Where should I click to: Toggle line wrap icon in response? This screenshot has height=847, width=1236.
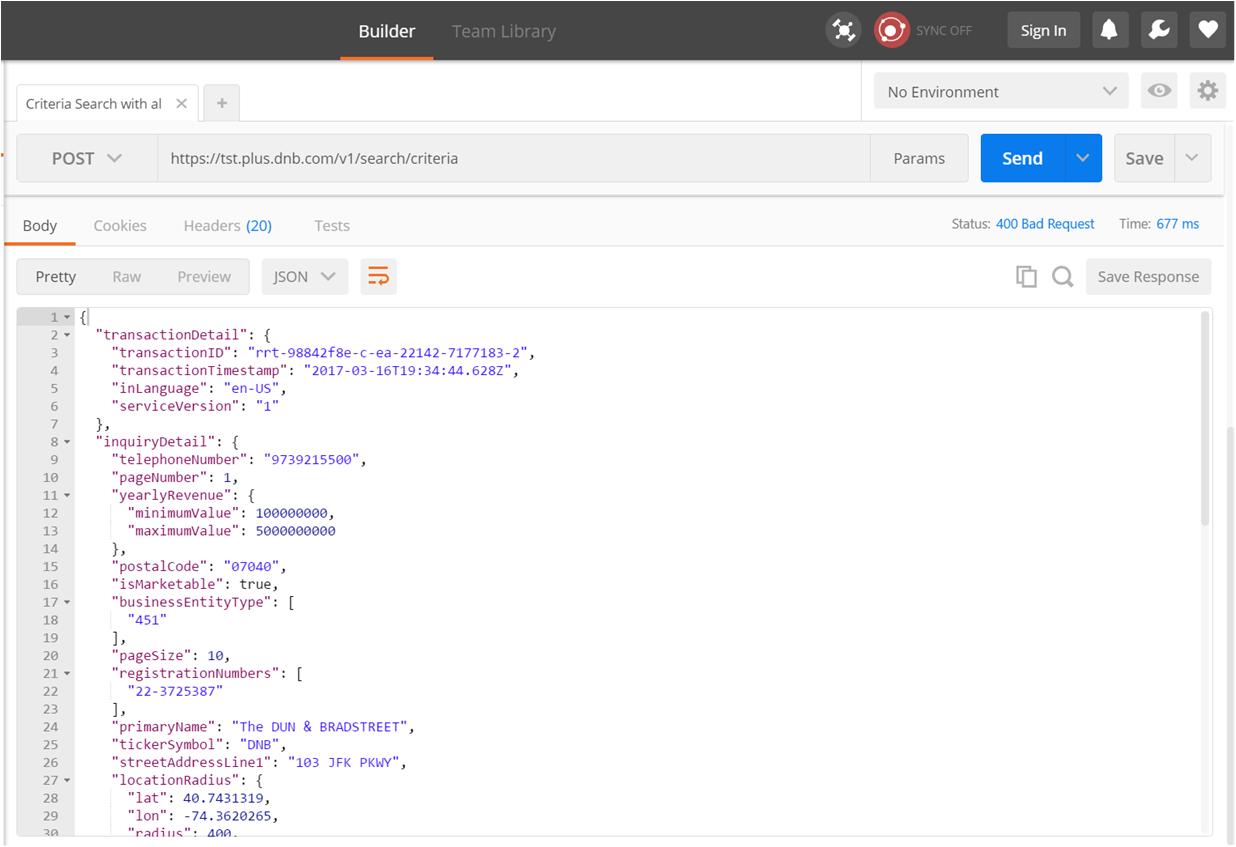pyautogui.click(x=378, y=277)
